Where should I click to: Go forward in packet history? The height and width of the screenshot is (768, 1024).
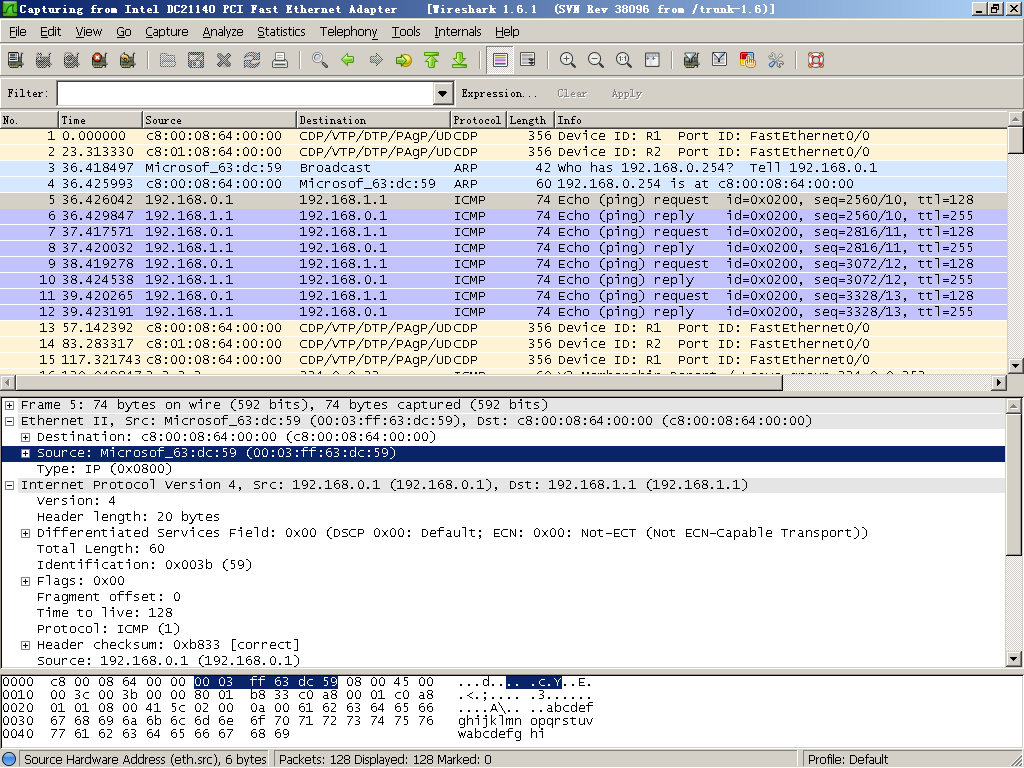[376, 61]
